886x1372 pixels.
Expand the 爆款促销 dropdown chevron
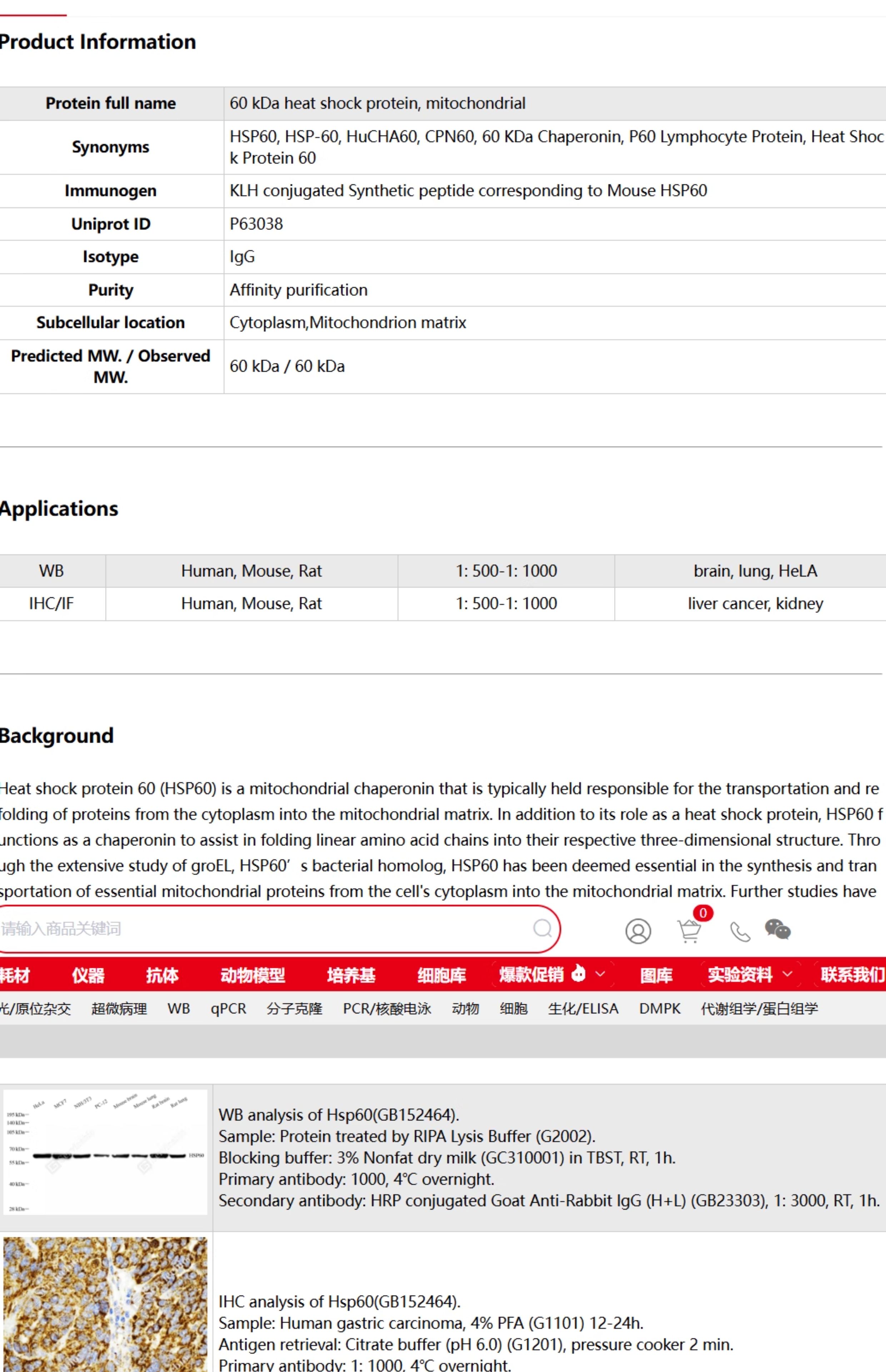[x=600, y=974]
